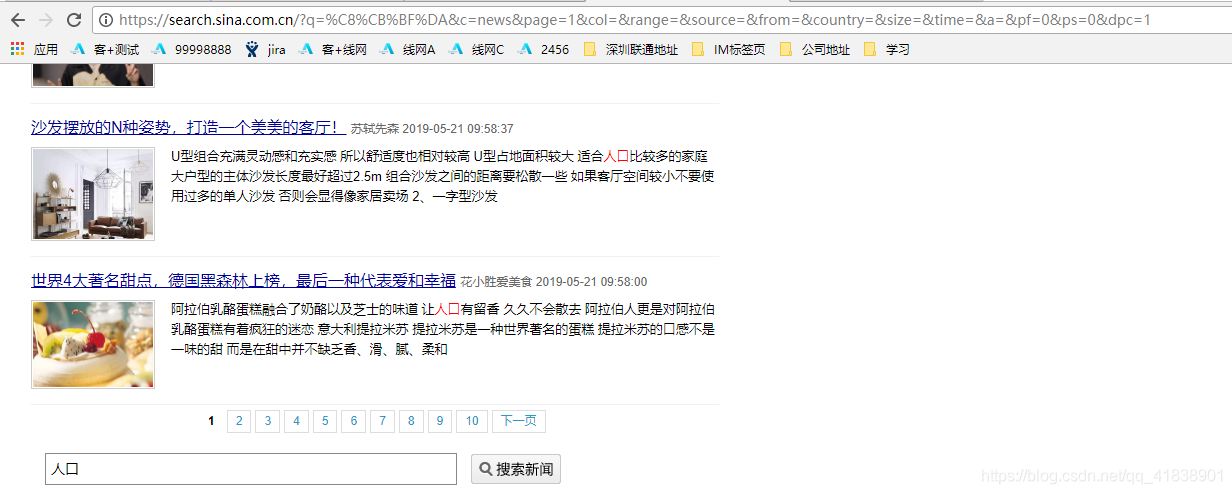This screenshot has width=1232, height=494.
Task: Go to results page 9
Action: (440, 421)
